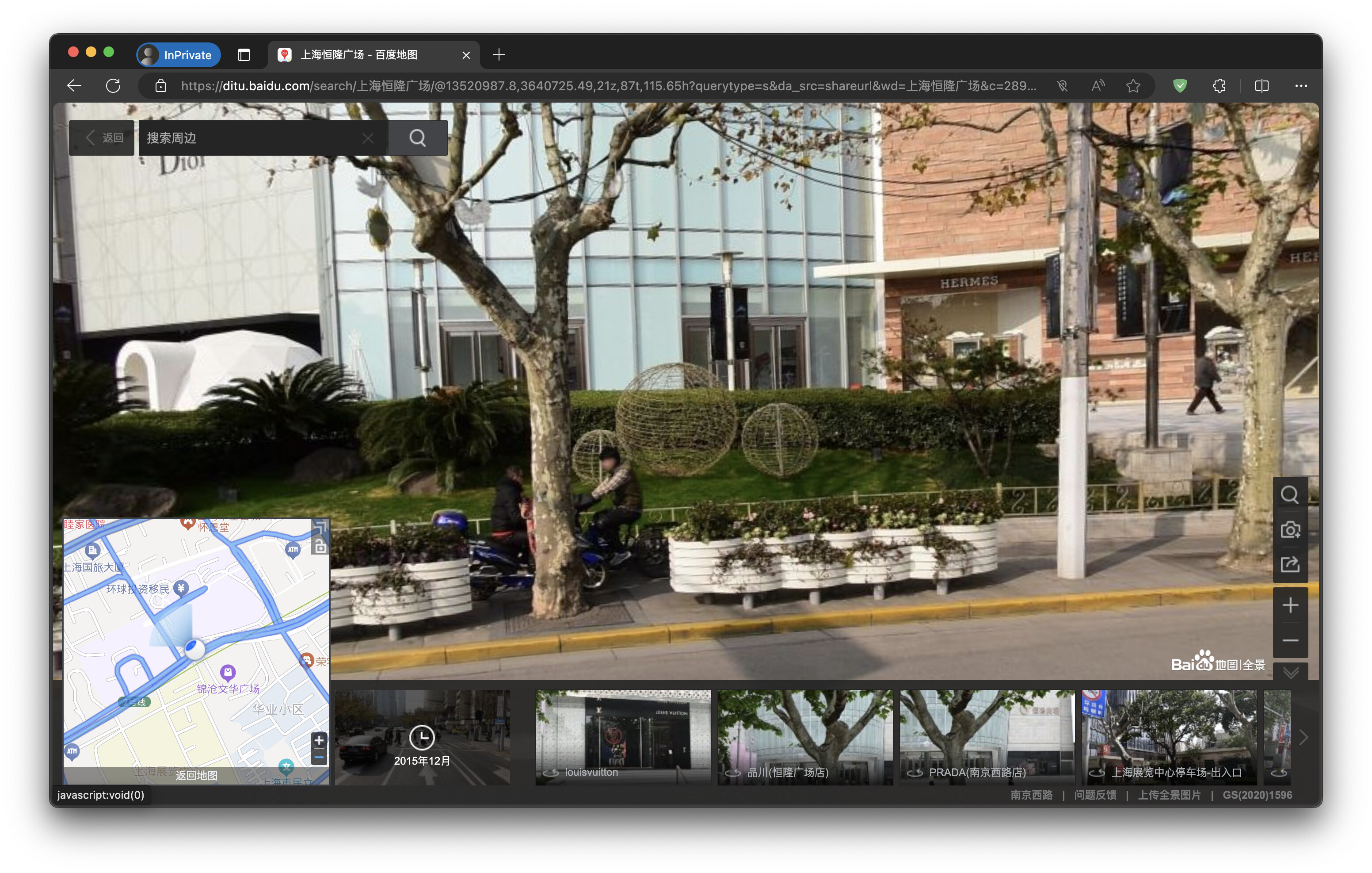Open 2015年12月 time machine history thumbnail
The width and height of the screenshot is (1372, 873).
click(422, 737)
